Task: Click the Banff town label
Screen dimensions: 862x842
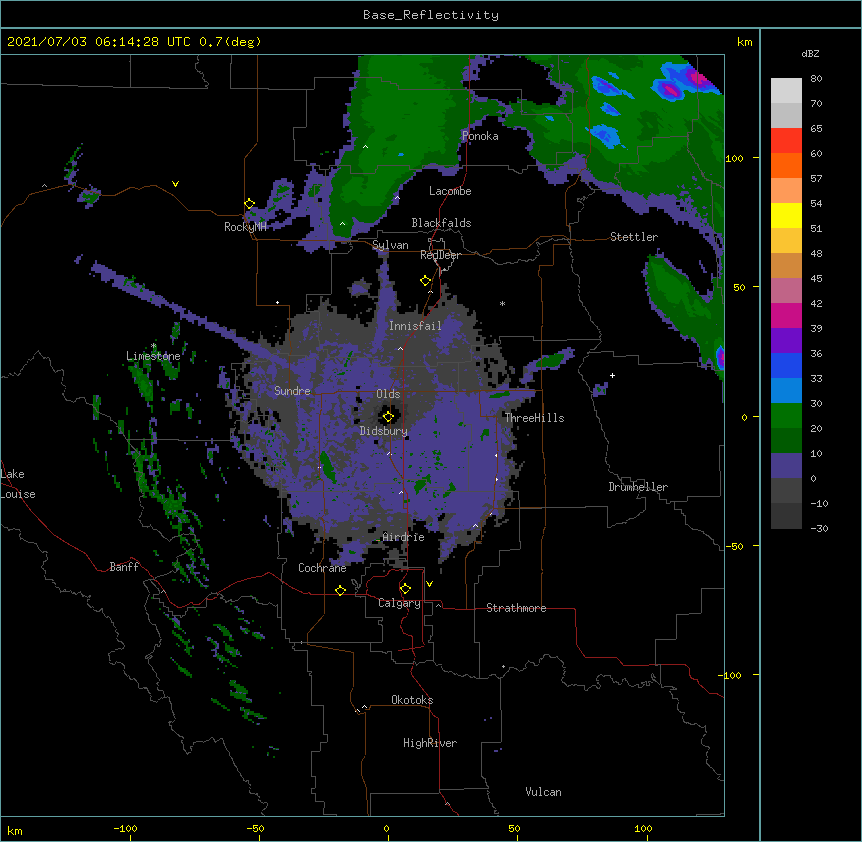Action: coord(124,567)
